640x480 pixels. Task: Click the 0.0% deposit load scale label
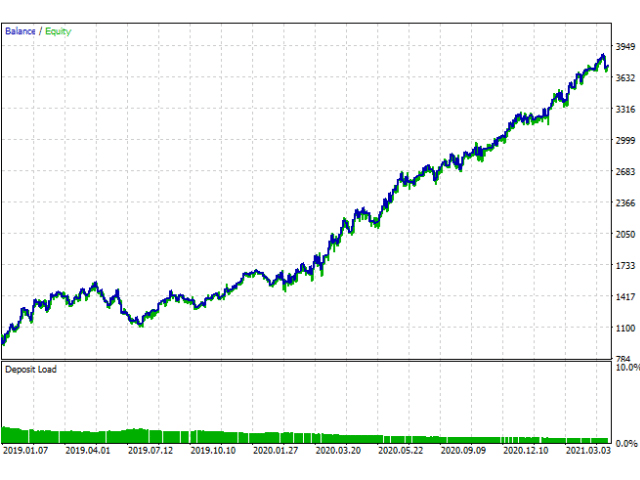click(x=626, y=443)
